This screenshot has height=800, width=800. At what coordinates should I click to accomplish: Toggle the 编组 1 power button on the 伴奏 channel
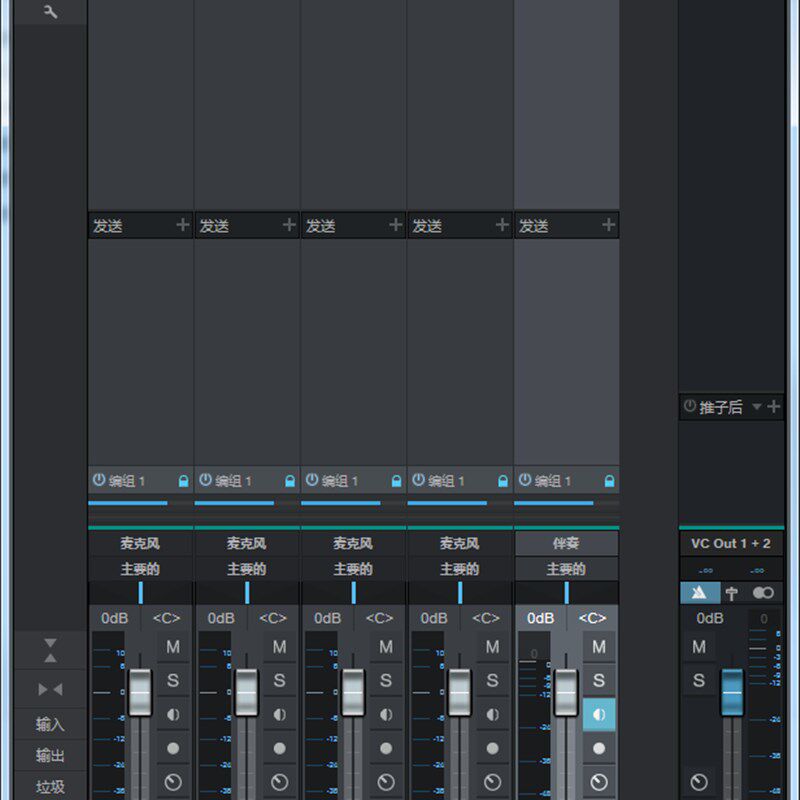click(x=525, y=480)
